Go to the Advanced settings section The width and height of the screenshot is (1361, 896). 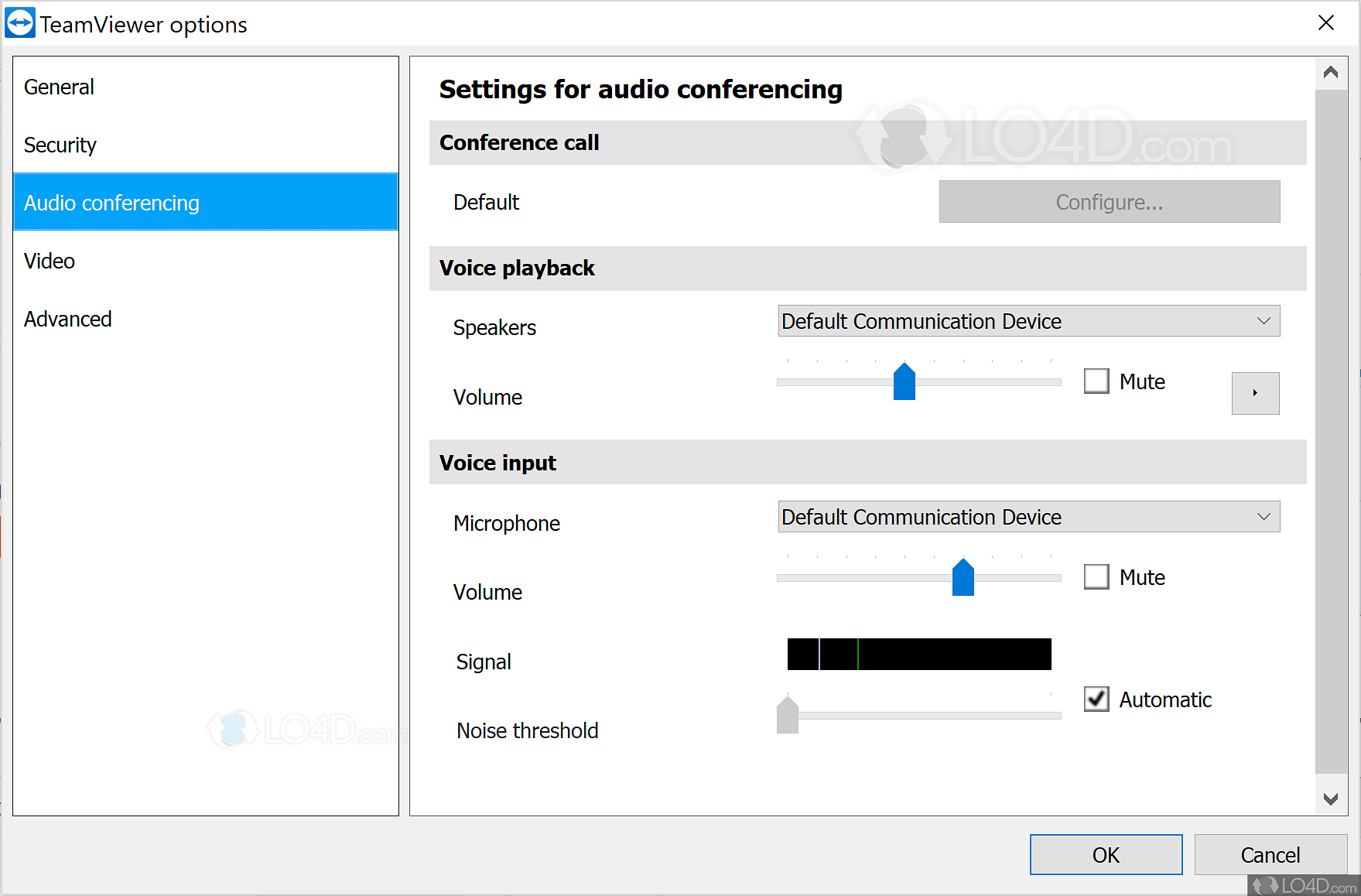click(x=68, y=320)
